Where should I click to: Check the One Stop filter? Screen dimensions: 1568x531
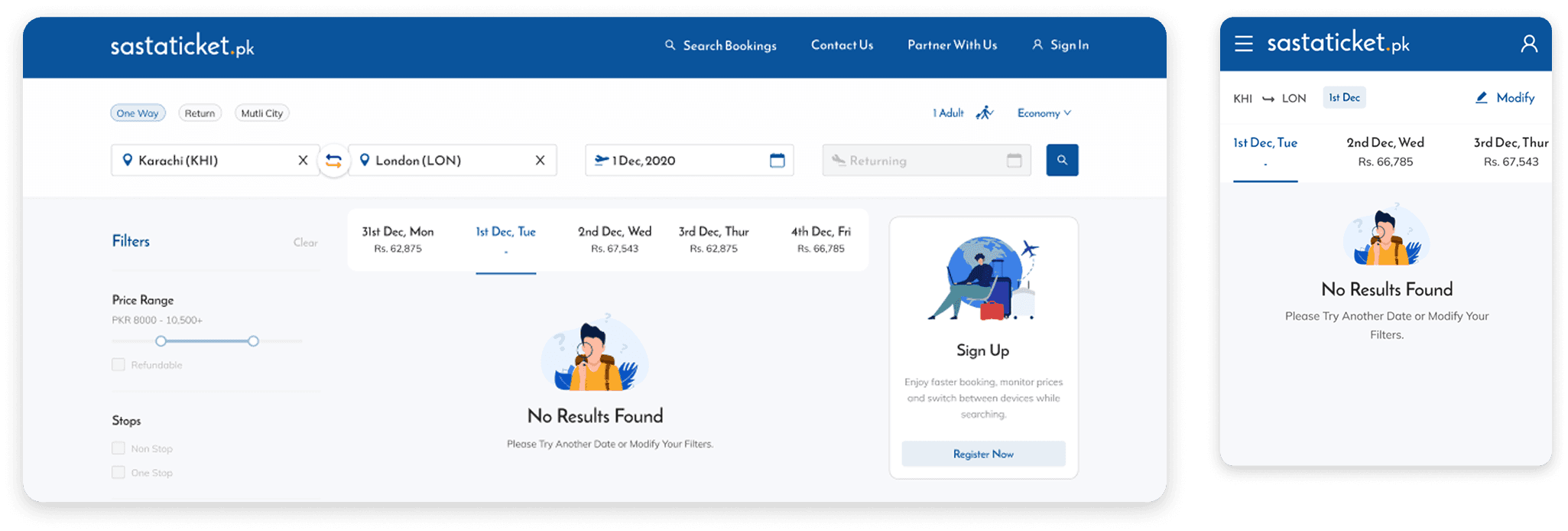118,473
